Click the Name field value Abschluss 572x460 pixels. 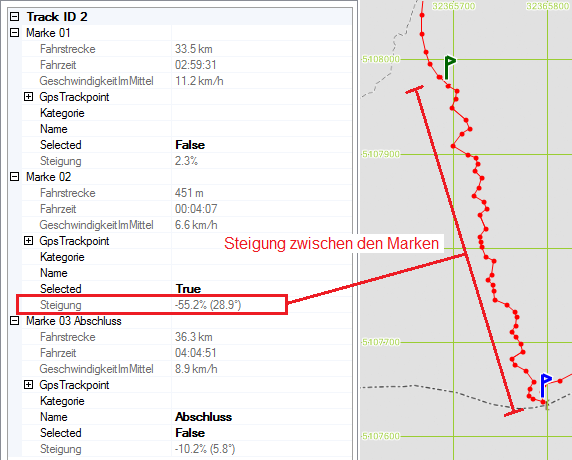203,417
